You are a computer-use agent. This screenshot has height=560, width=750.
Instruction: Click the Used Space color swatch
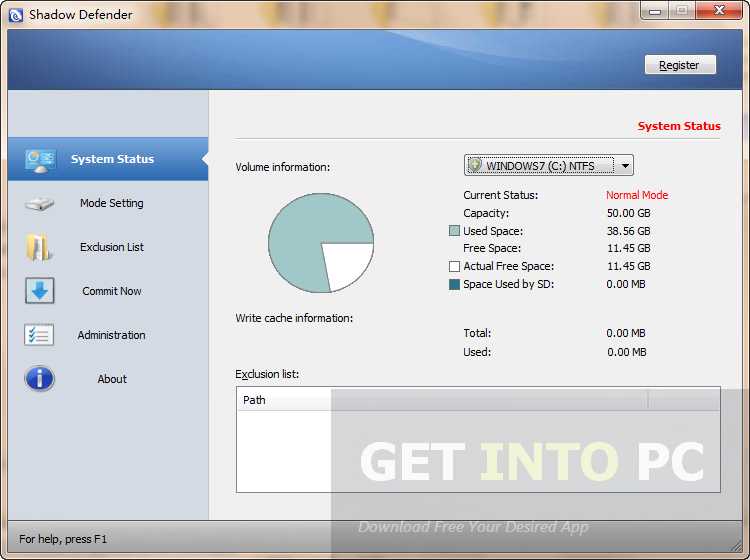coord(454,231)
